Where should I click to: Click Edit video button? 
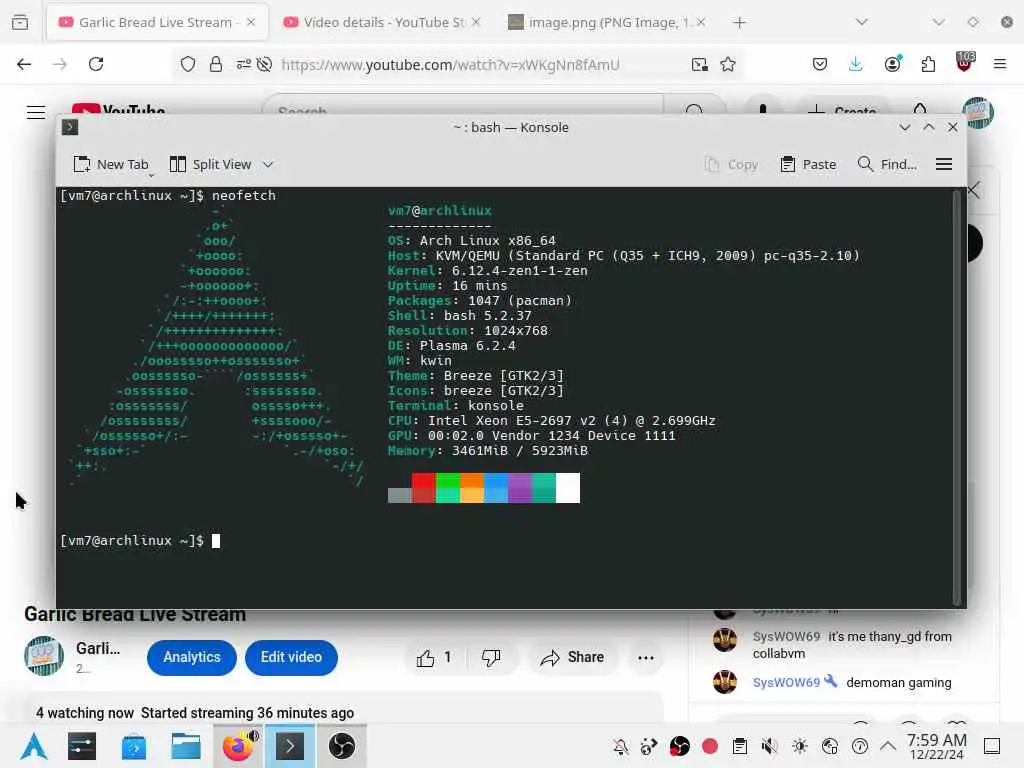(291, 657)
